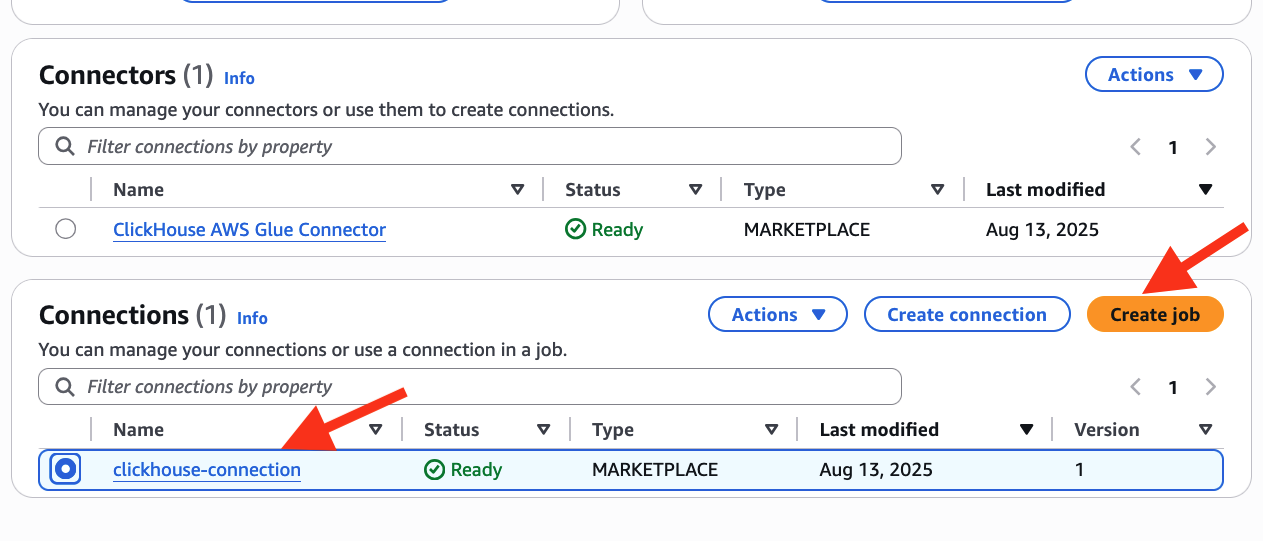Open the ClickHouse AWS Glue Connector link
The height and width of the screenshot is (541, 1263).
(x=249, y=230)
